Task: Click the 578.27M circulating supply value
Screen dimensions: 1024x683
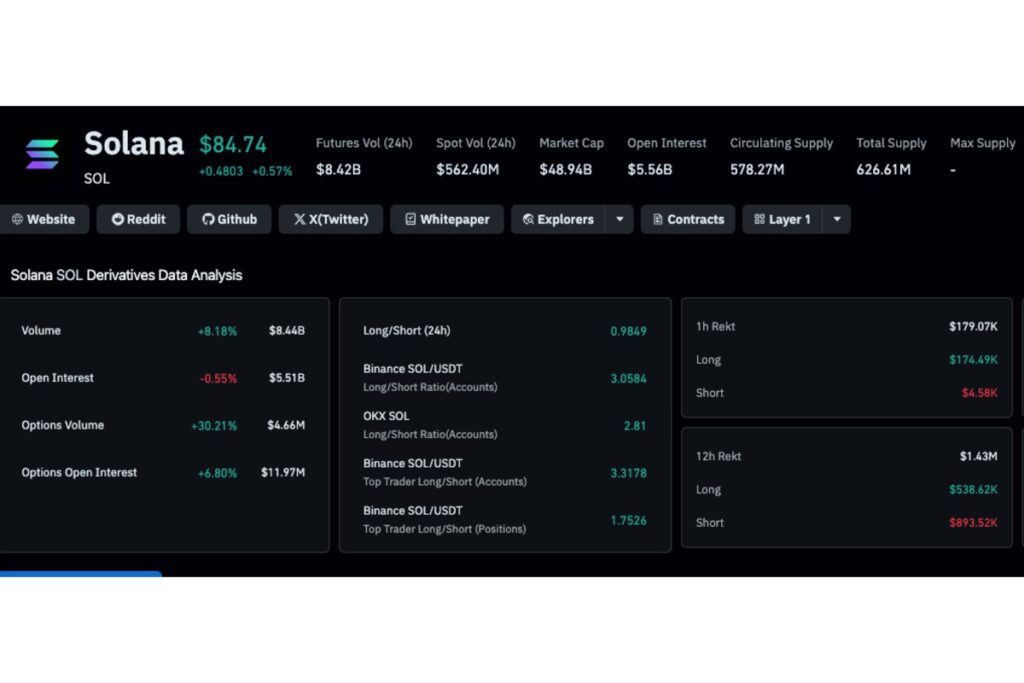Action: point(757,170)
